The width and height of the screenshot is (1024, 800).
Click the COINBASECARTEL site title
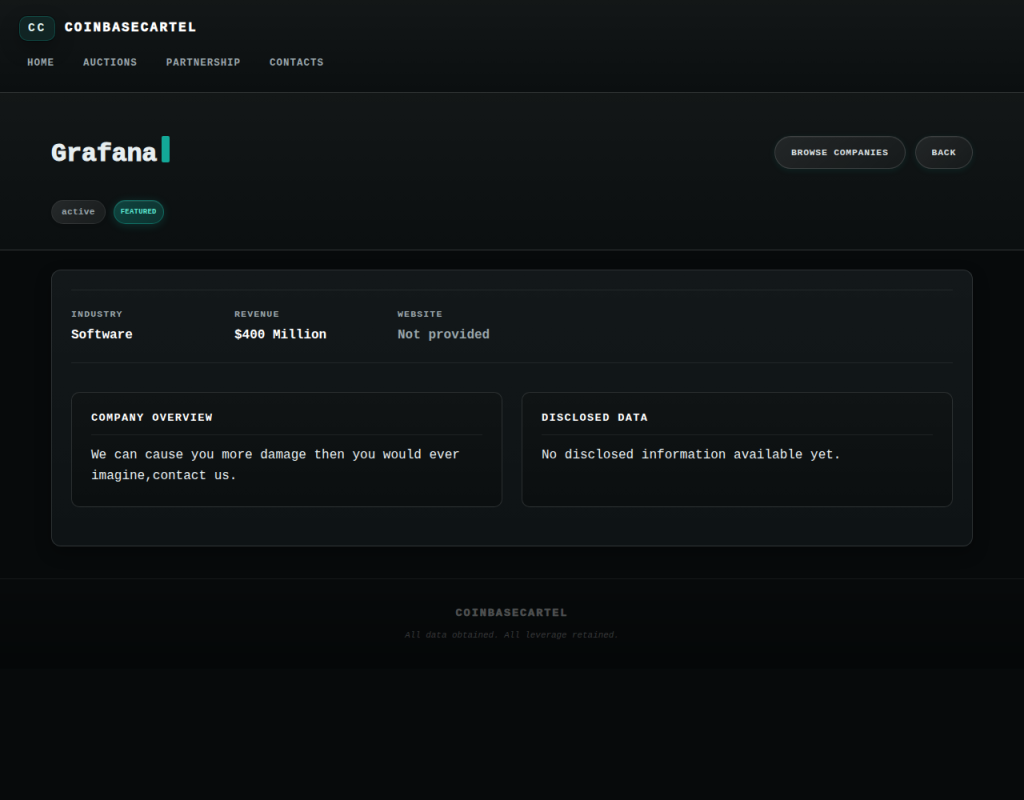(x=130, y=27)
